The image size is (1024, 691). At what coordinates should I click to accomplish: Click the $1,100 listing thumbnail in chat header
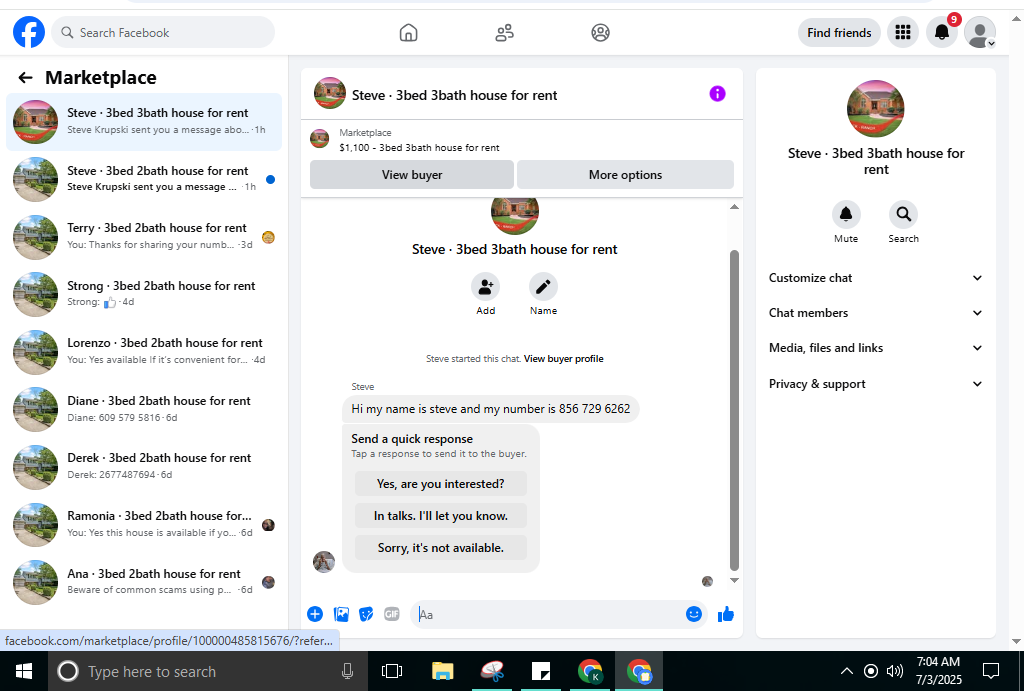(x=319, y=138)
